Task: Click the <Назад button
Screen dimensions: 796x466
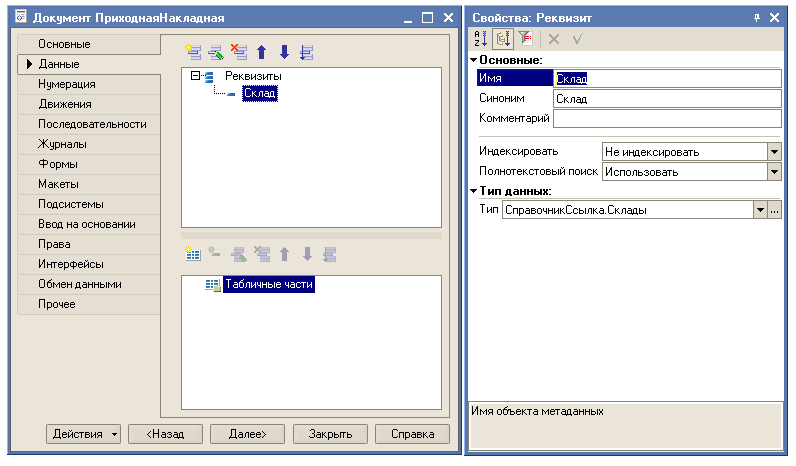Action: pos(165,434)
